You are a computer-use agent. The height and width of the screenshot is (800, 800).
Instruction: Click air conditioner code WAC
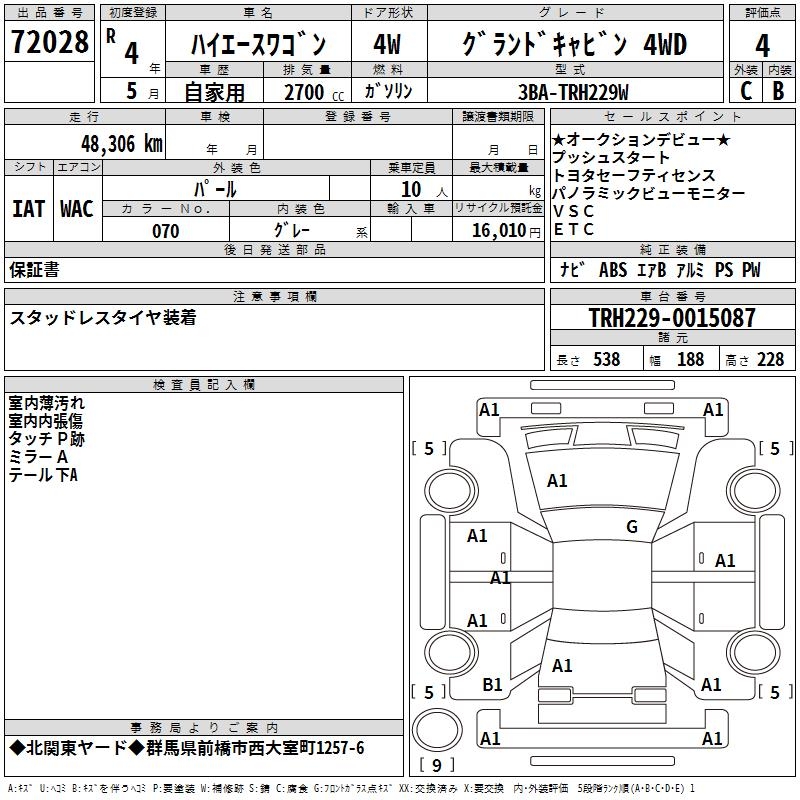77,209
